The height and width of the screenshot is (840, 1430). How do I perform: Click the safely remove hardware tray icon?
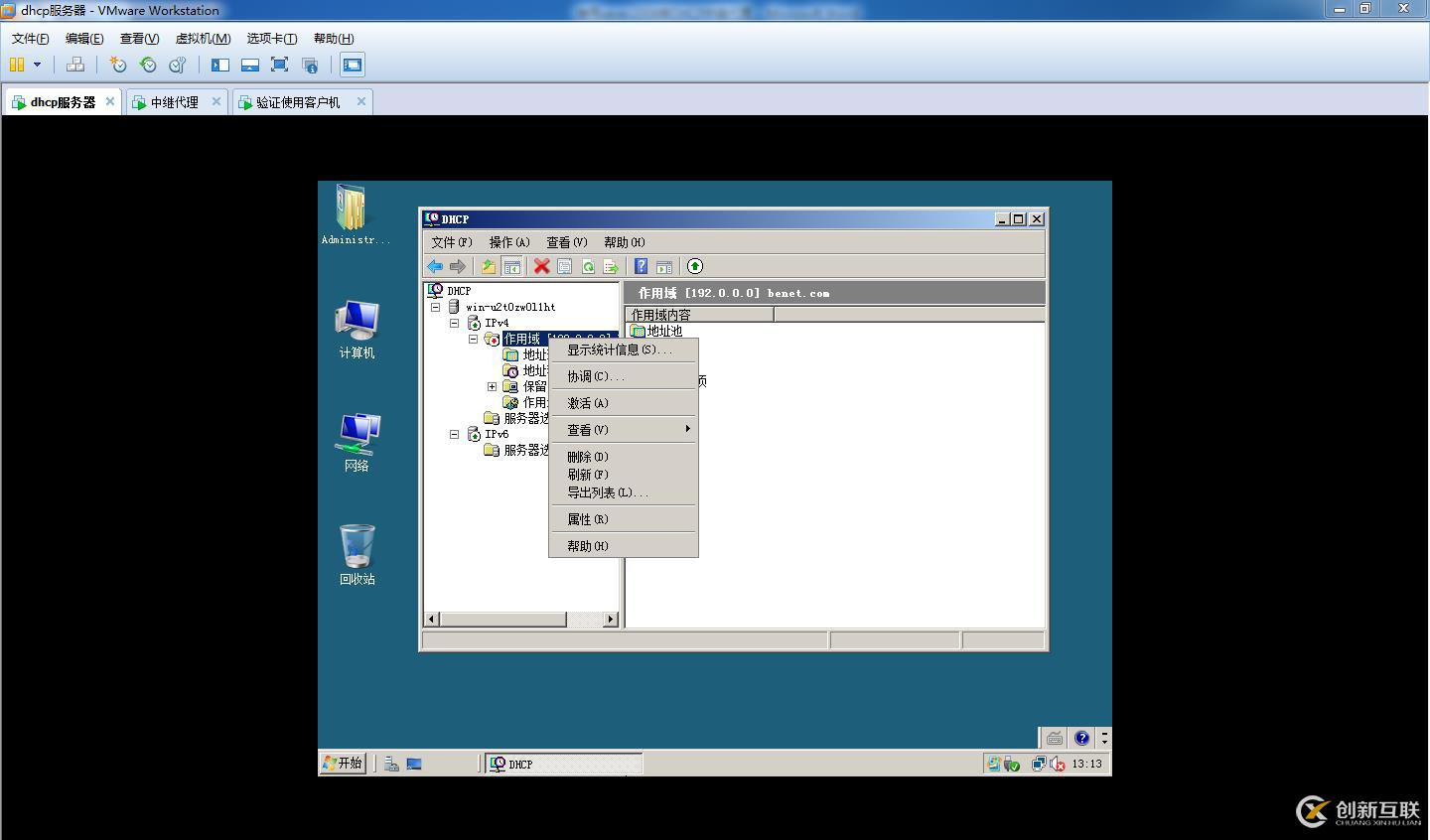tap(1011, 764)
